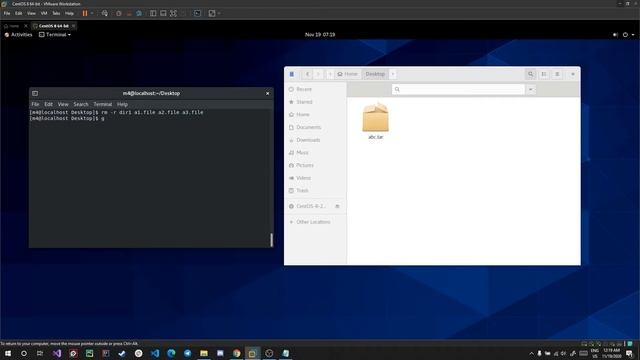The width and height of the screenshot is (640, 360).
Task: Click the GNOME power icon in top bar
Action: [x=625, y=35]
